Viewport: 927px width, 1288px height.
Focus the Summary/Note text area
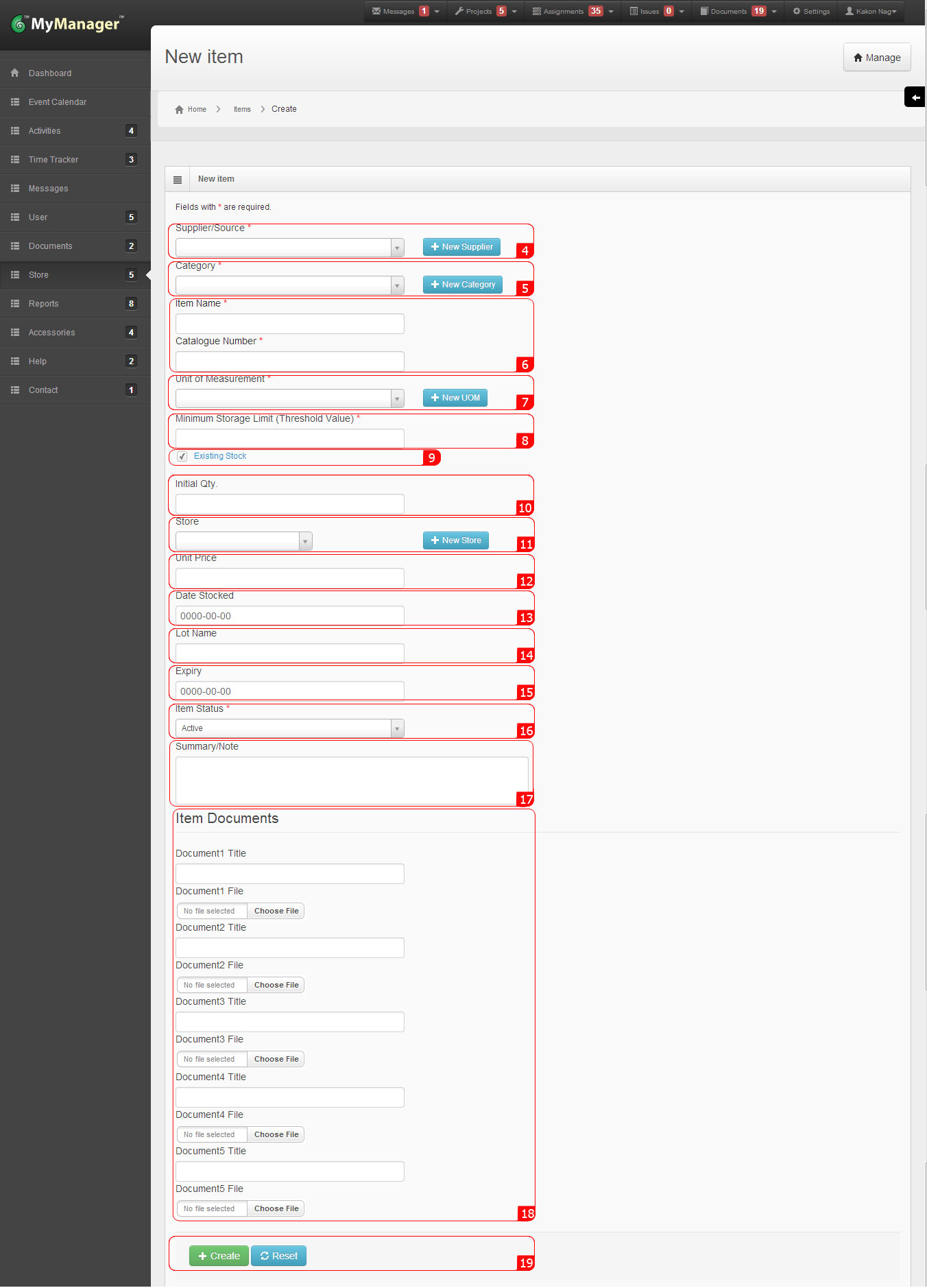352,780
